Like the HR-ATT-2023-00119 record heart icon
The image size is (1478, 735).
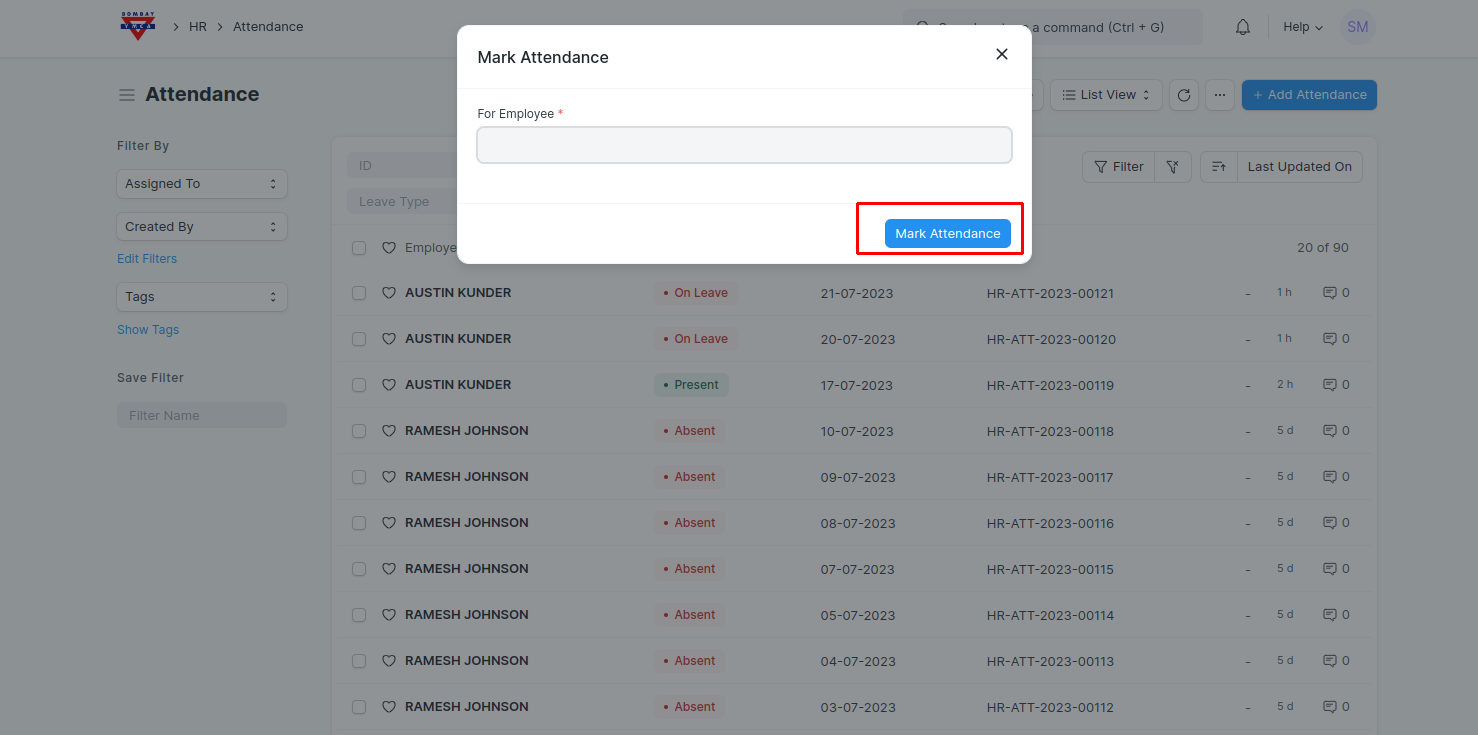click(x=389, y=385)
